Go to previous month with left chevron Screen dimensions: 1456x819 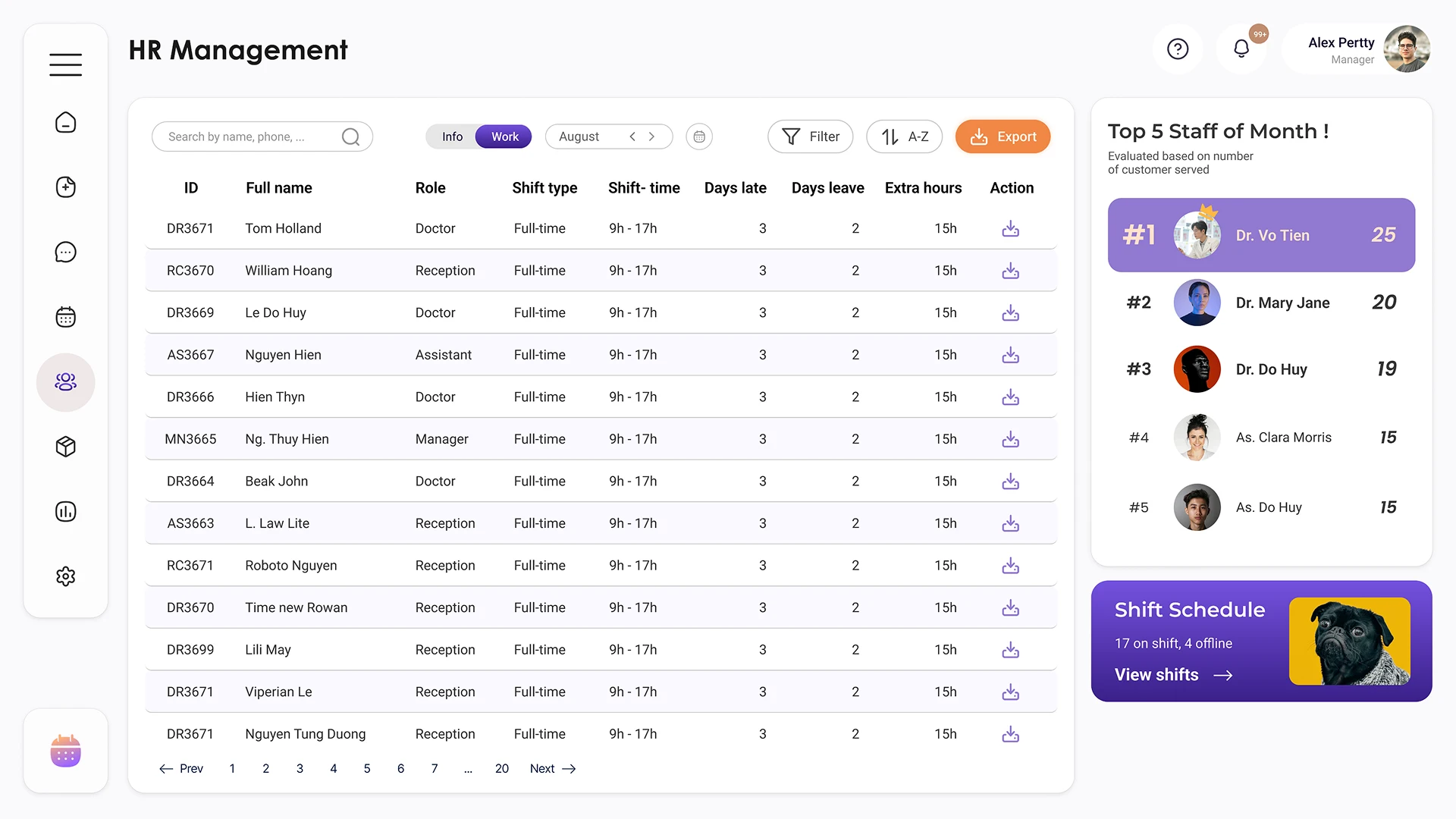[x=632, y=136]
